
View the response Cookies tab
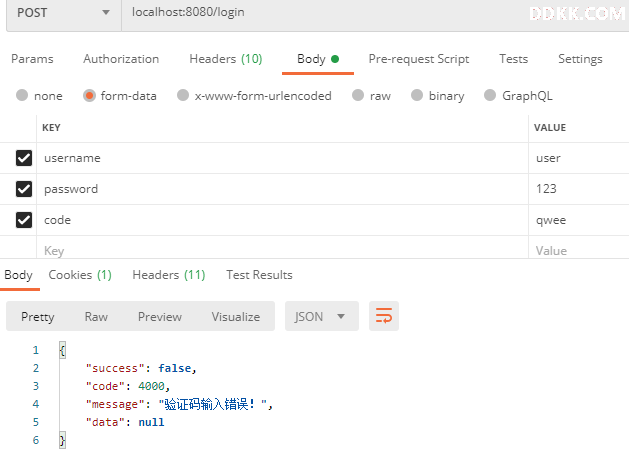coord(80,275)
